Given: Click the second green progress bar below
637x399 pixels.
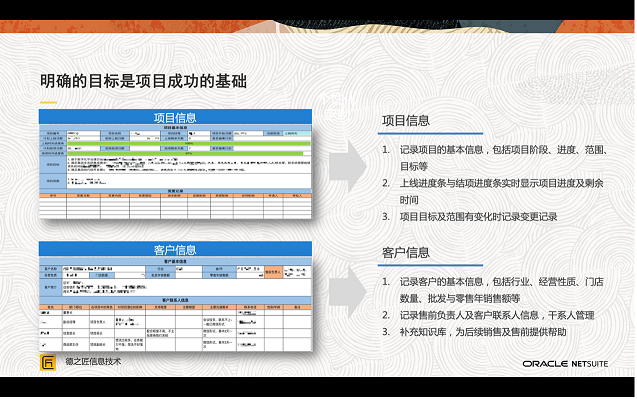Looking at the screenshot, I should 185,154.
